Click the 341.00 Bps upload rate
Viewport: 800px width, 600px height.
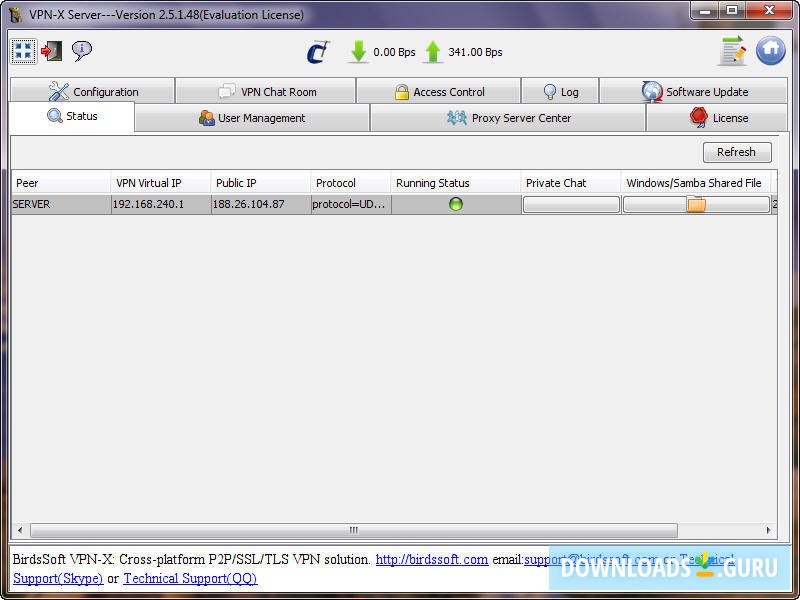pos(475,52)
